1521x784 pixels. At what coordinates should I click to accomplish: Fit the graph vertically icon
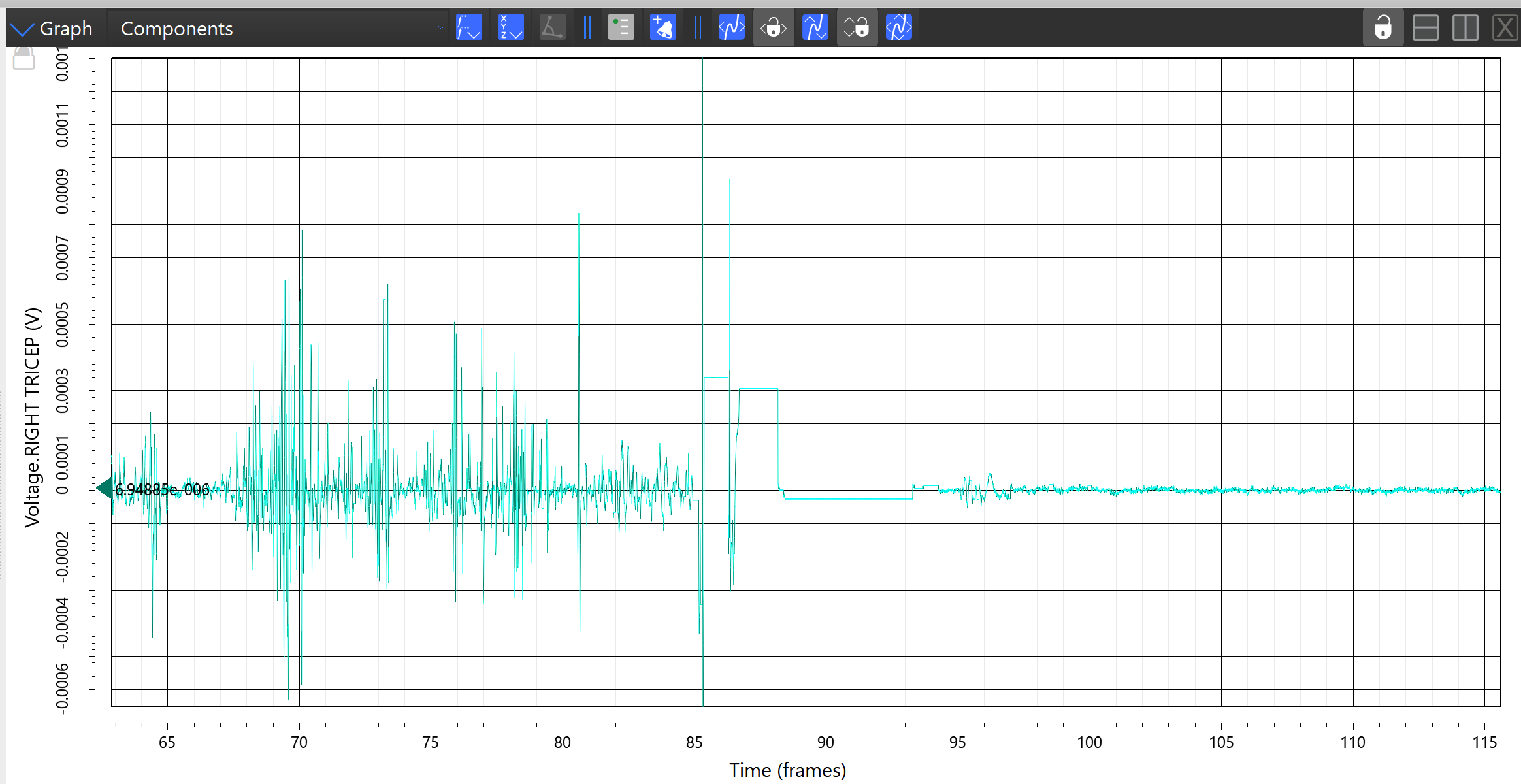815,27
